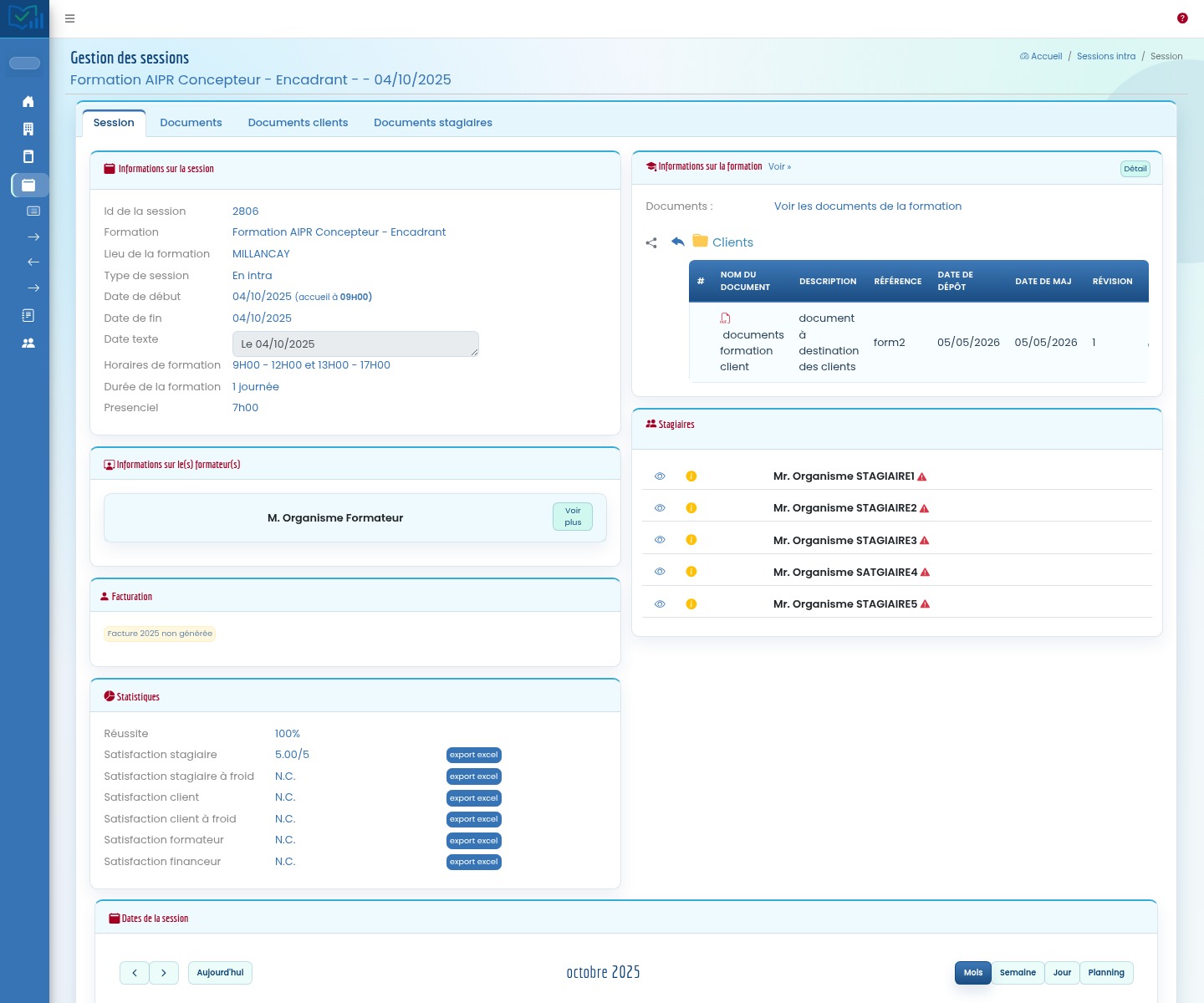Click the eye icon for STAGIAIRE3
Image resolution: width=1204 pixels, height=1003 pixels.
click(x=660, y=540)
